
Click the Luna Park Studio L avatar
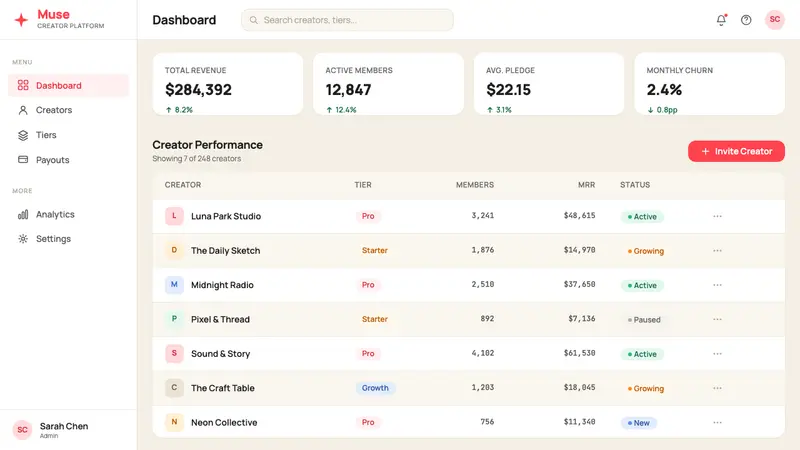(174, 216)
